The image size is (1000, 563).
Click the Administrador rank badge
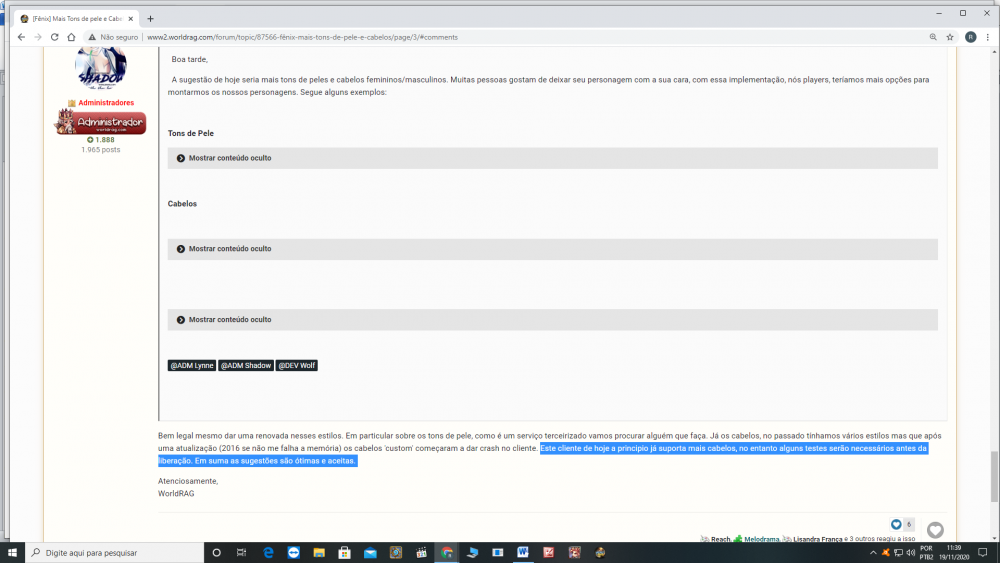[x=100, y=121]
